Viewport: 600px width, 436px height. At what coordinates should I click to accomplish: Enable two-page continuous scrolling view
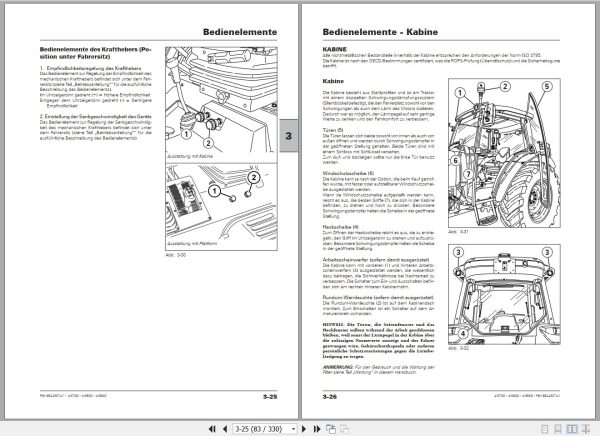pos(586,429)
